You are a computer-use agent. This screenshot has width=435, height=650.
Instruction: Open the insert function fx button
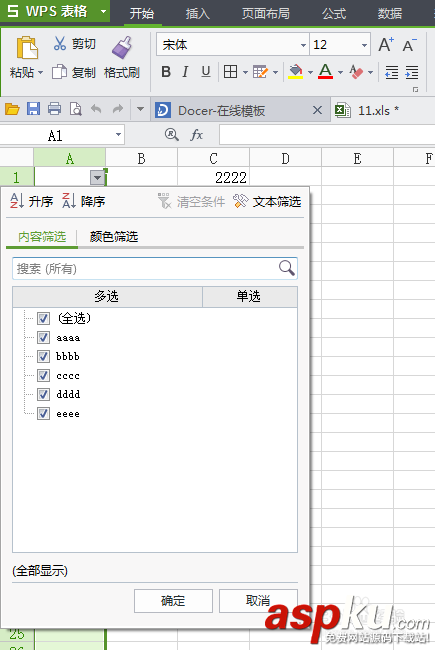point(197,135)
